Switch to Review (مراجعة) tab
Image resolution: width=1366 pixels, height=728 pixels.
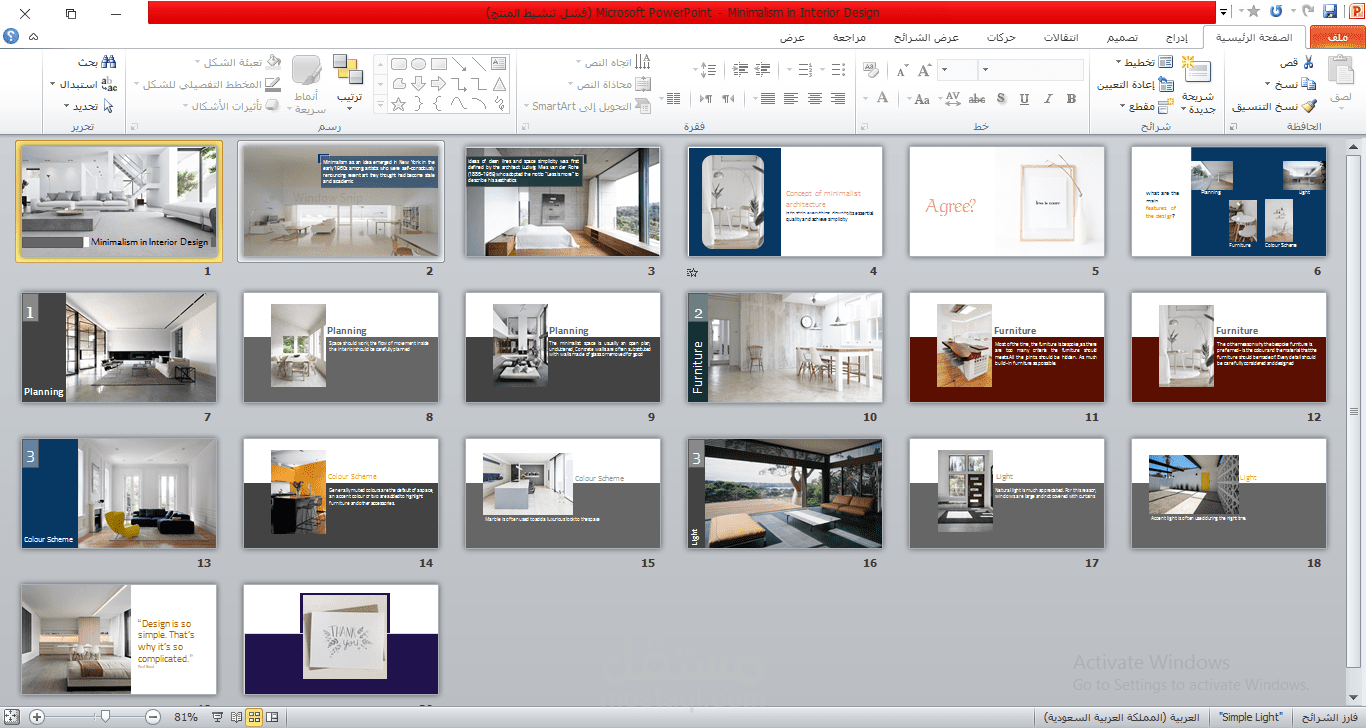[x=850, y=38]
